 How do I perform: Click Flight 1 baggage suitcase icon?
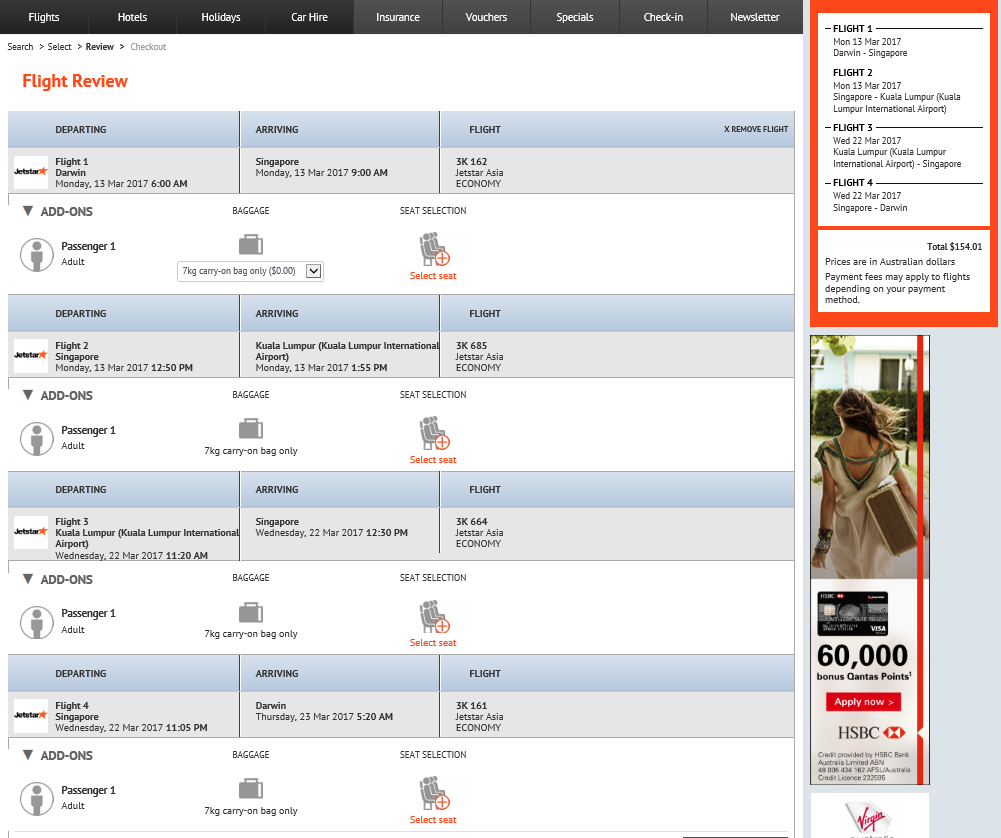click(x=251, y=244)
